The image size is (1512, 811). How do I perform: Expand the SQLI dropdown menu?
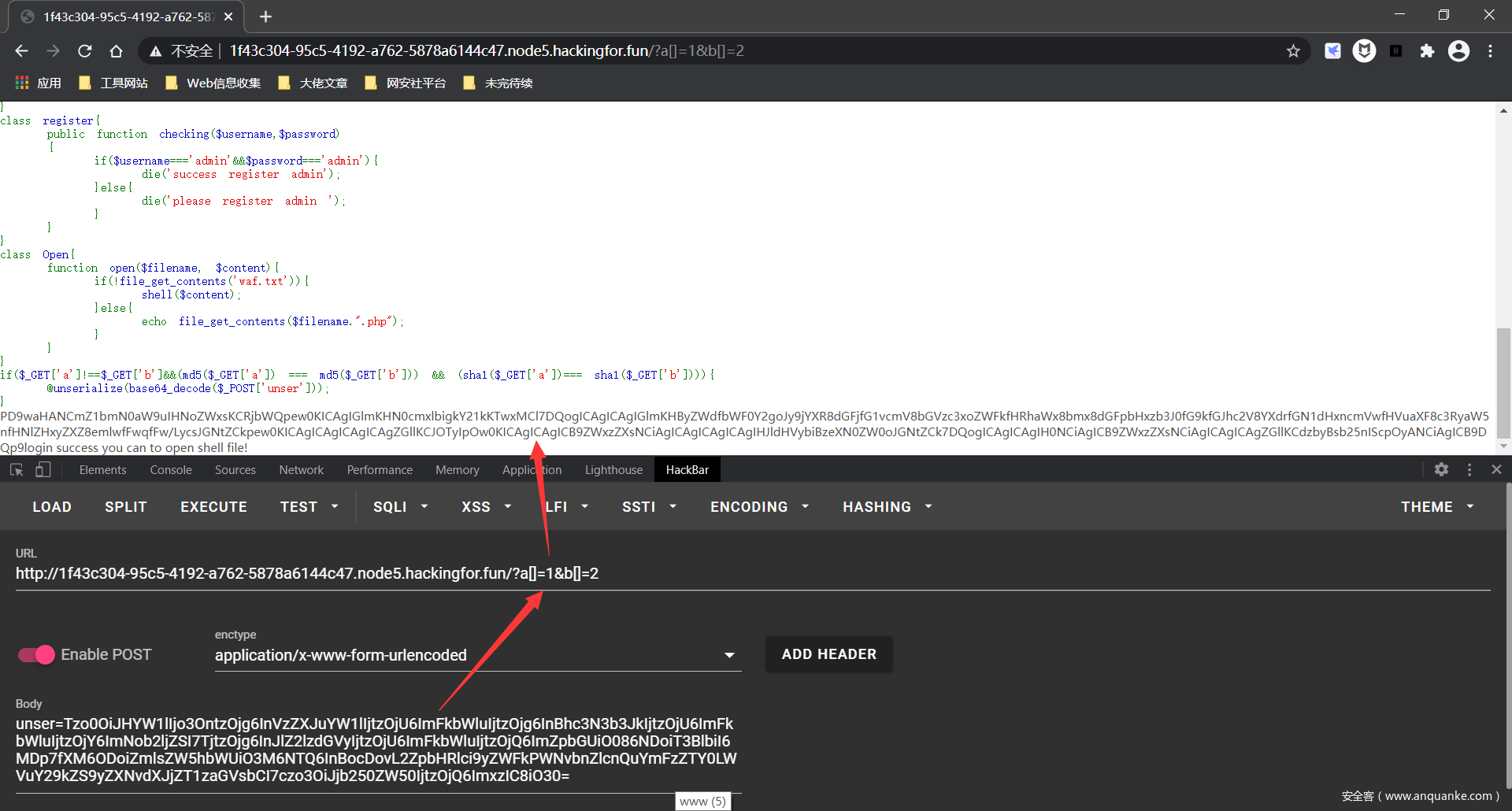click(400, 507)
